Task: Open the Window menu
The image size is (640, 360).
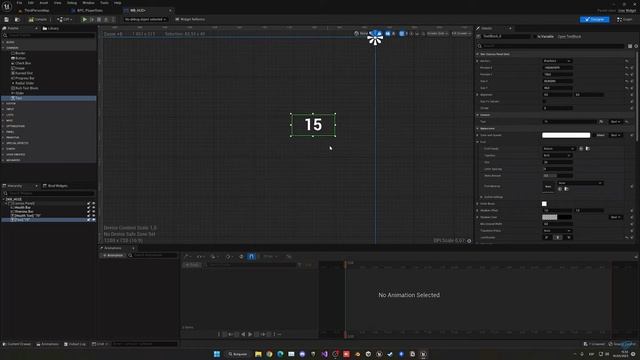Action: [x=89, y=3]
